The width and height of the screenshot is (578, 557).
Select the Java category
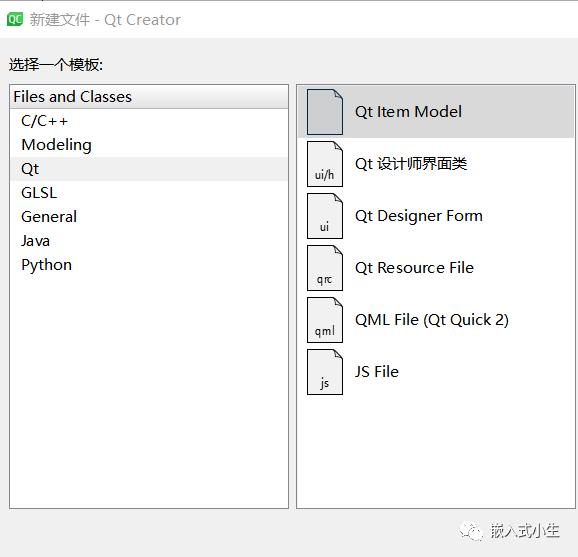(x=149, y=241)
